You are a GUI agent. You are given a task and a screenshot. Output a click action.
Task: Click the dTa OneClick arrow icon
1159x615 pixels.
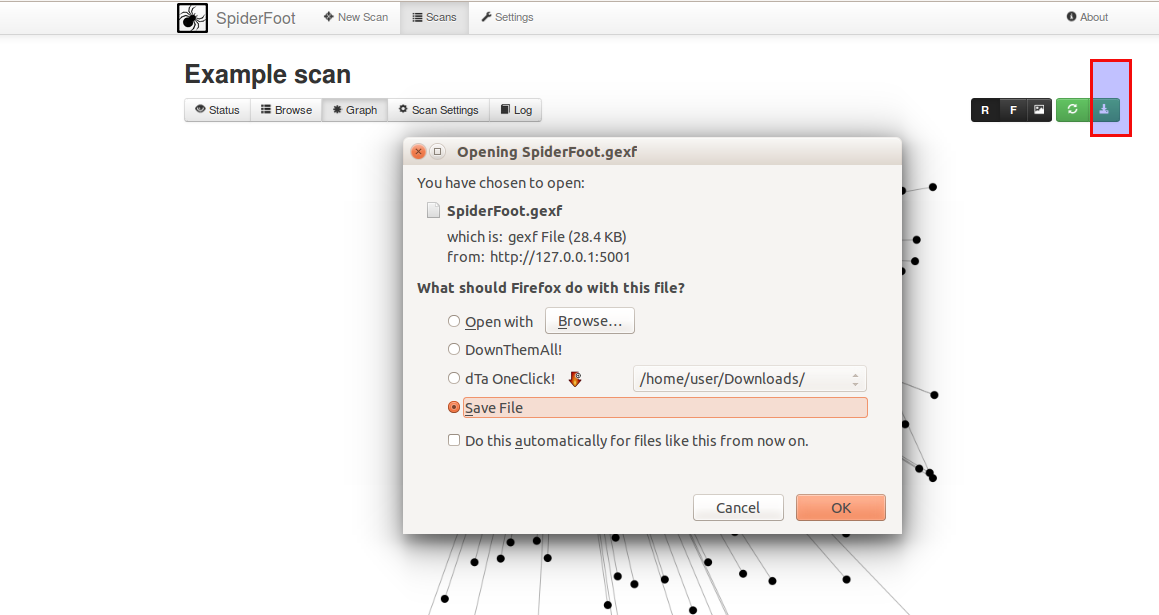pyautogui.click(x=575, y=379)
